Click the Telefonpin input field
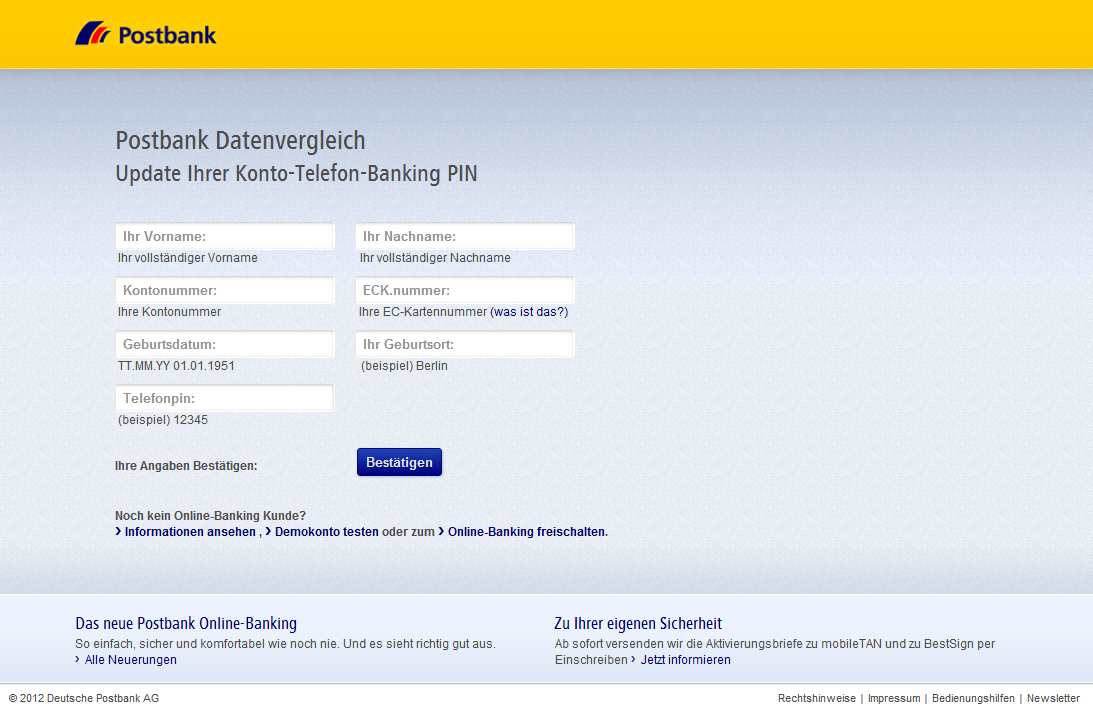 (225, 398)
